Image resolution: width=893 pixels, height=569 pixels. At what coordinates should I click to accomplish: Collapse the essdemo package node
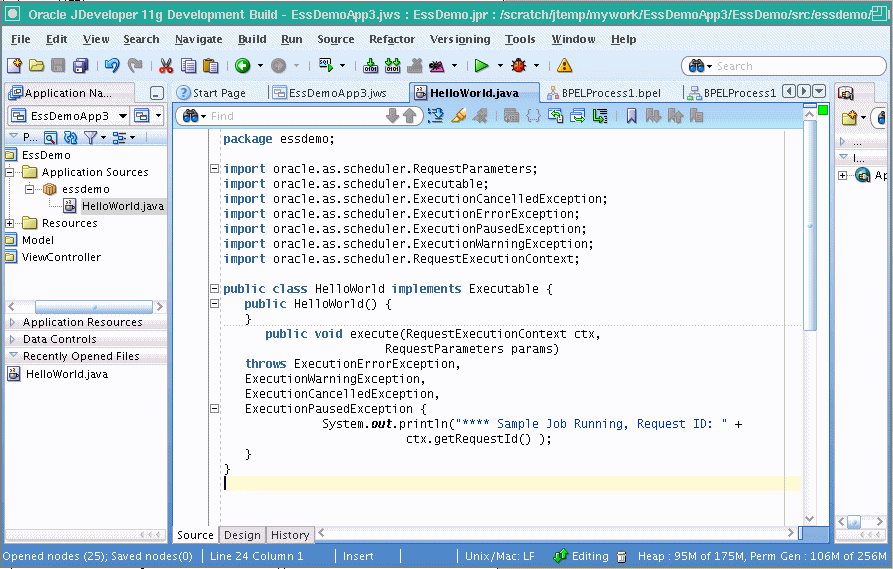tap(29, 189)
